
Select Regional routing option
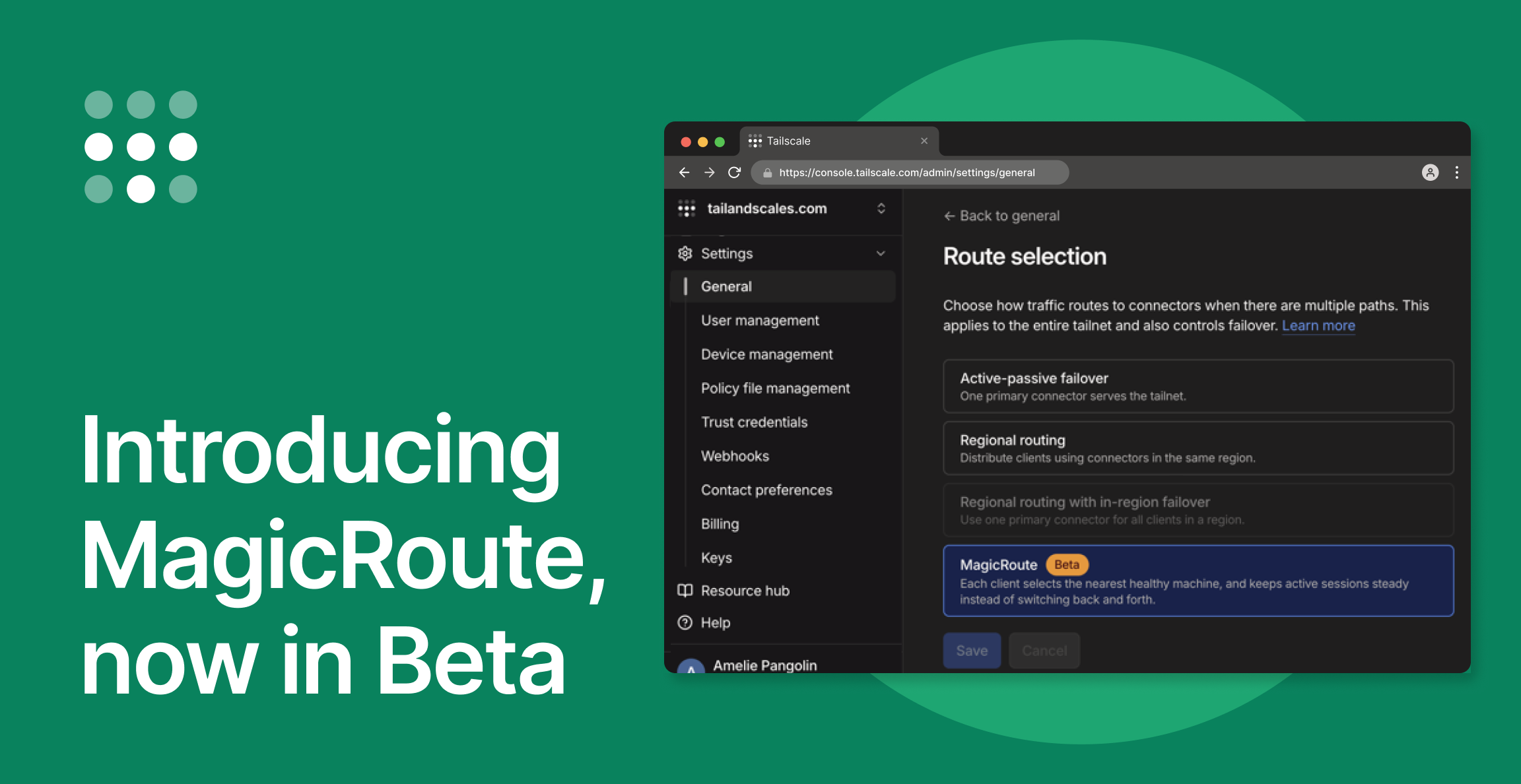(1198, 448)
